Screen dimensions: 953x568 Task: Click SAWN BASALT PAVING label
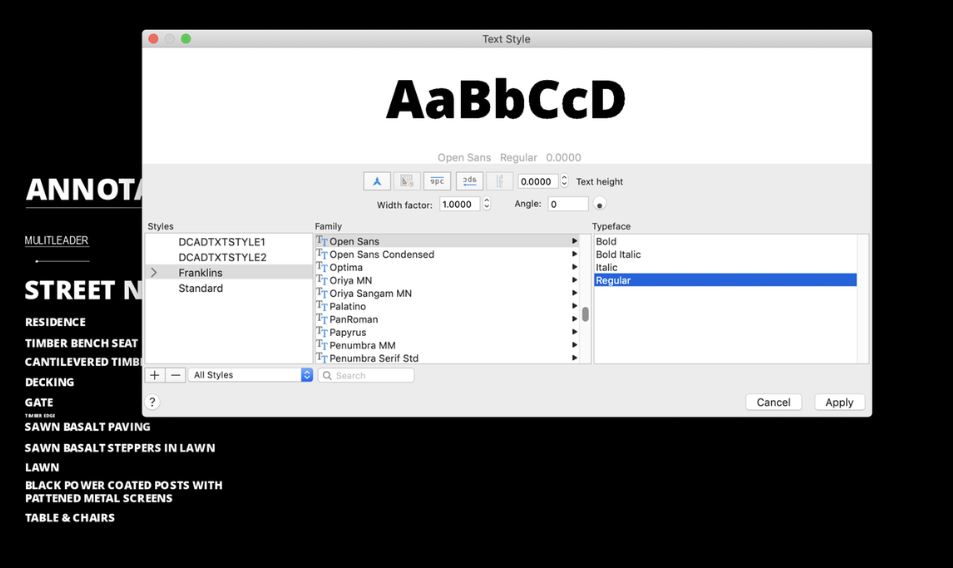[88, 427]
